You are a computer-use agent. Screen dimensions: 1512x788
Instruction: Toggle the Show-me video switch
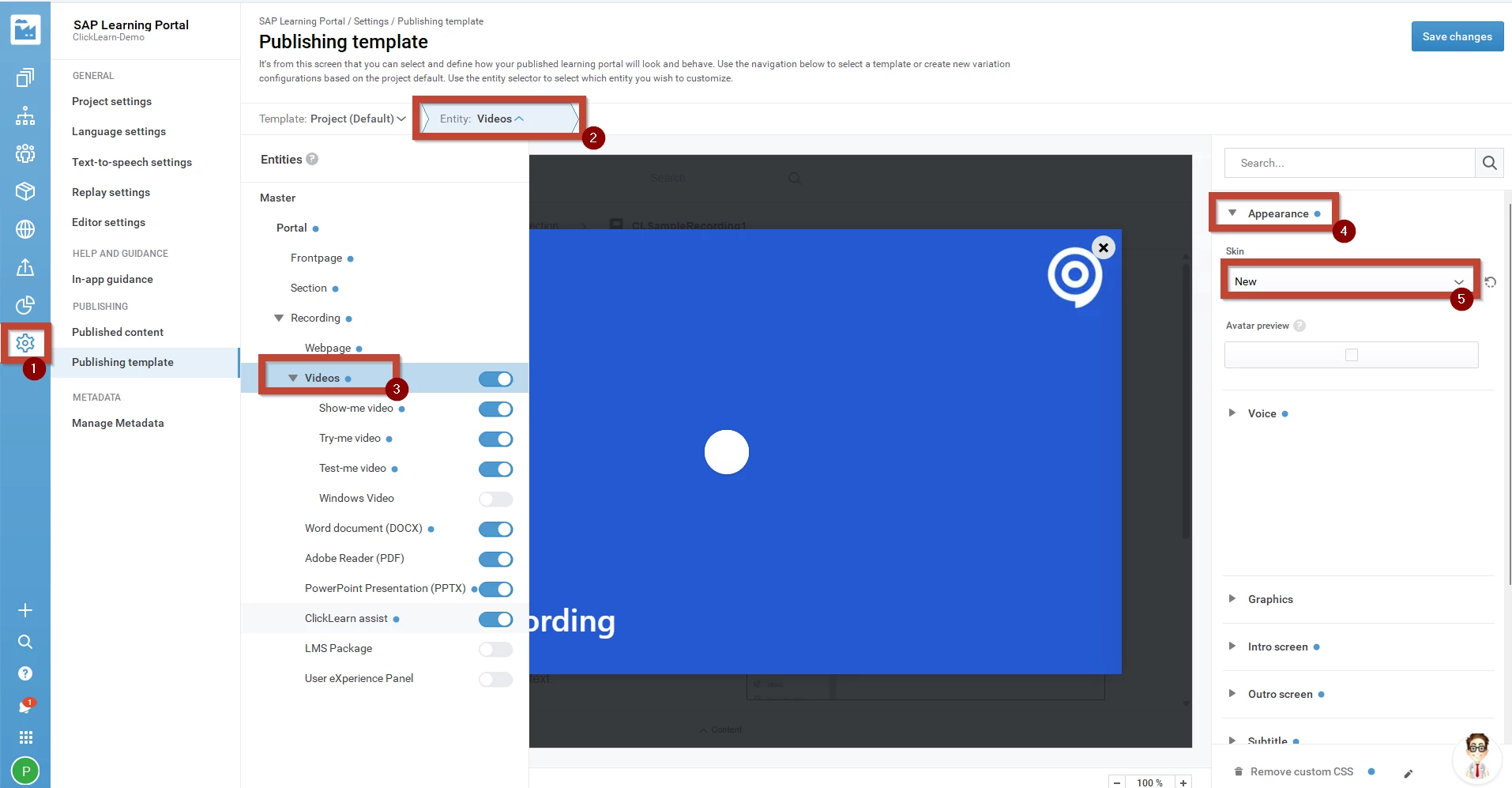pyautogui.click(x=496, y=409)
